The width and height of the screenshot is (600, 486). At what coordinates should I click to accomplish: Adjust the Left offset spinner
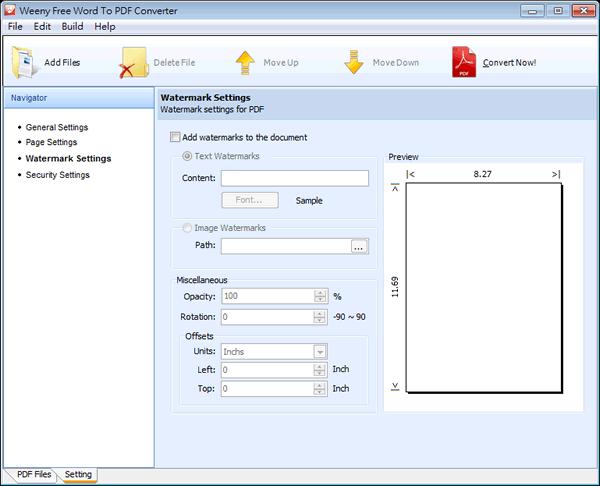pos(320,370)
